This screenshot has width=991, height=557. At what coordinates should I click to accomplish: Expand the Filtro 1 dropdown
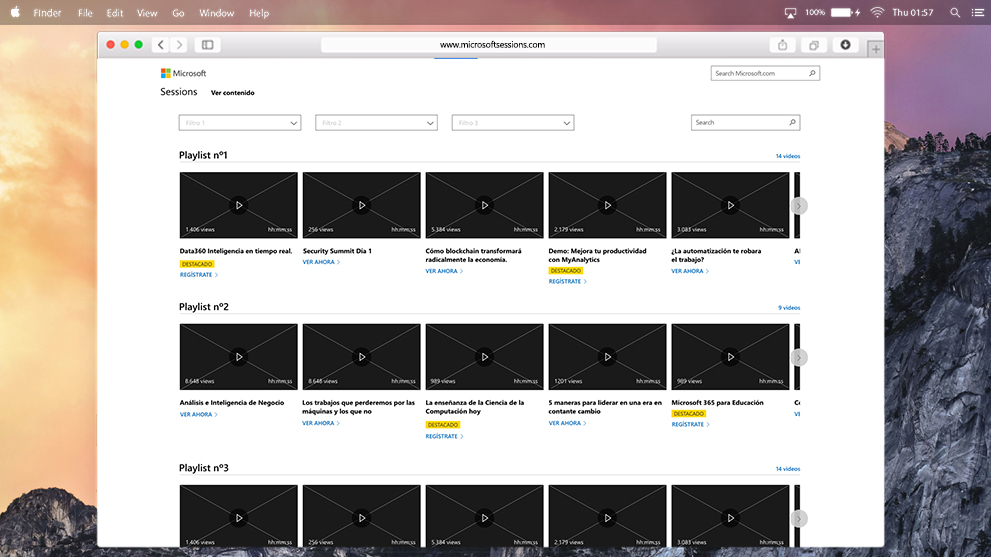coord(239,123)
